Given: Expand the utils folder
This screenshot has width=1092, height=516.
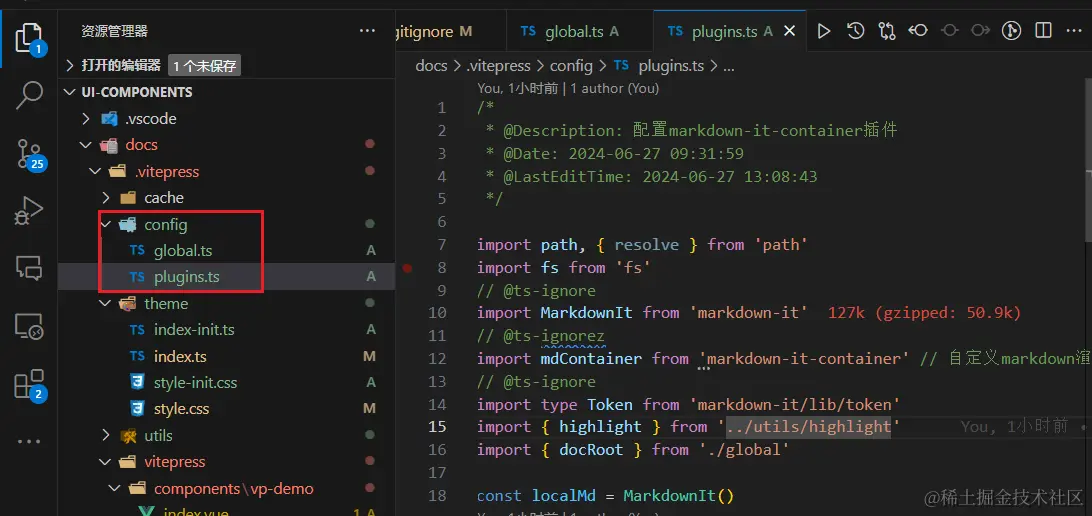Looking at the screenshot, I should tap(105, 435).
